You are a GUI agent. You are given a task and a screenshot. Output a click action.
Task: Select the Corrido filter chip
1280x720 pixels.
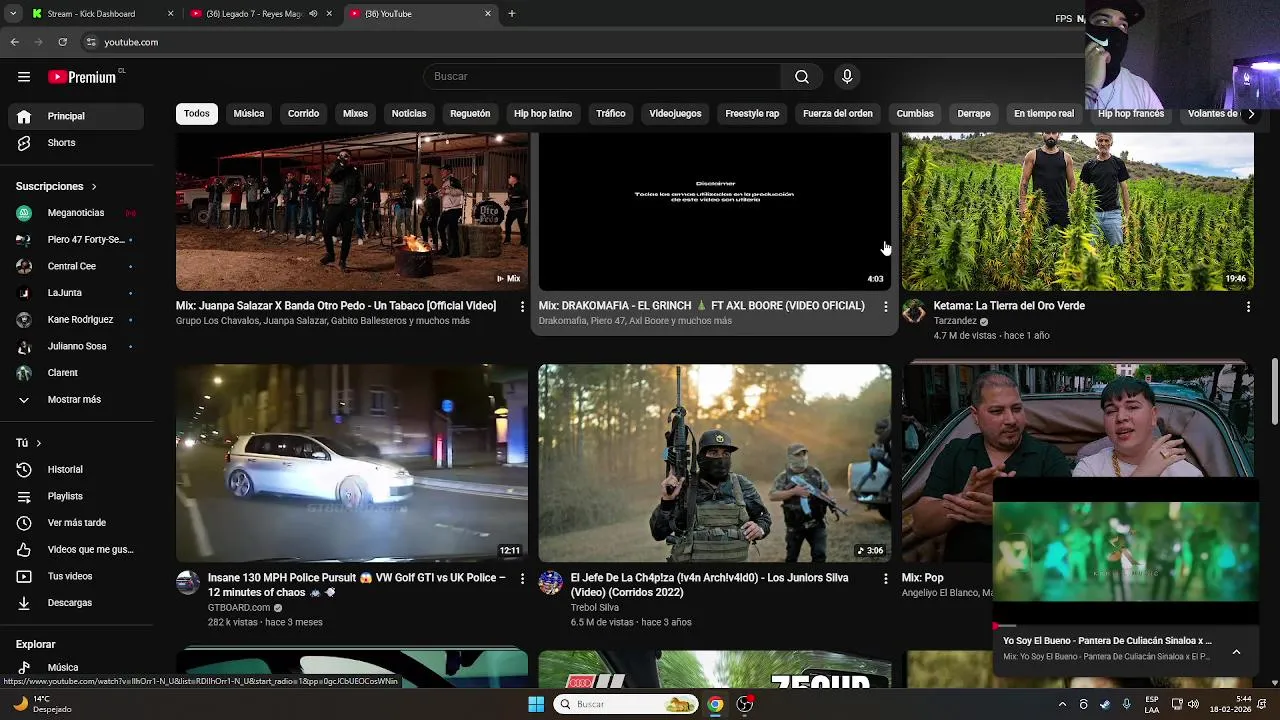(x=304, y=114)
